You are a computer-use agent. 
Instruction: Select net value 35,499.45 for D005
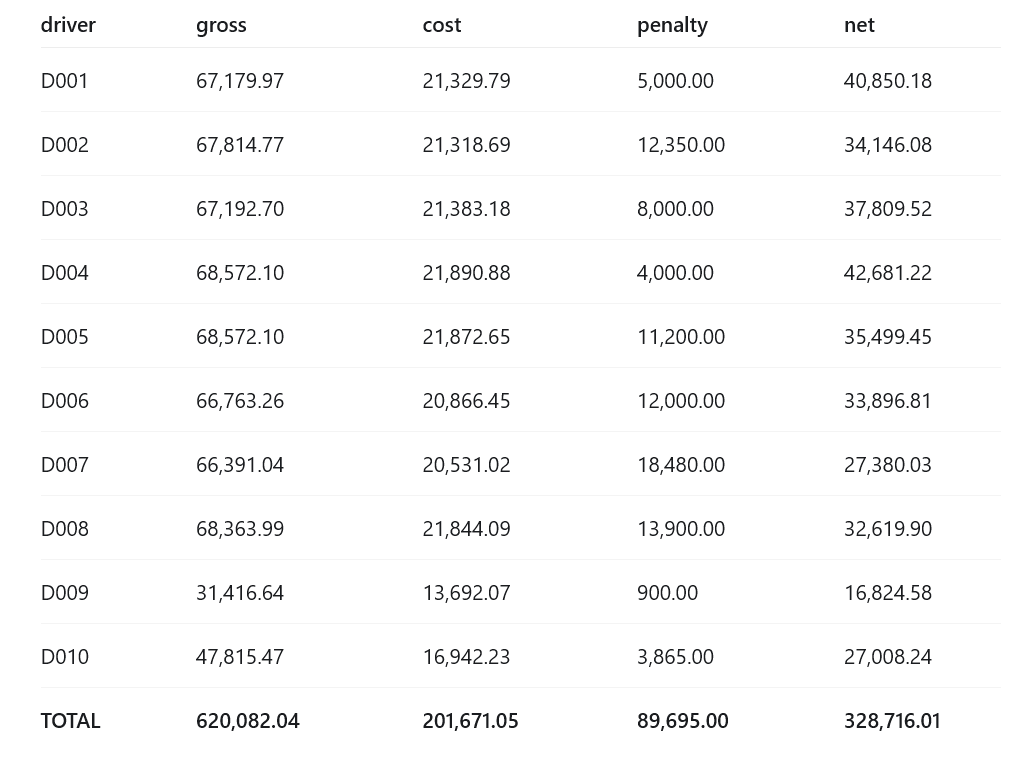click(888, 337)
